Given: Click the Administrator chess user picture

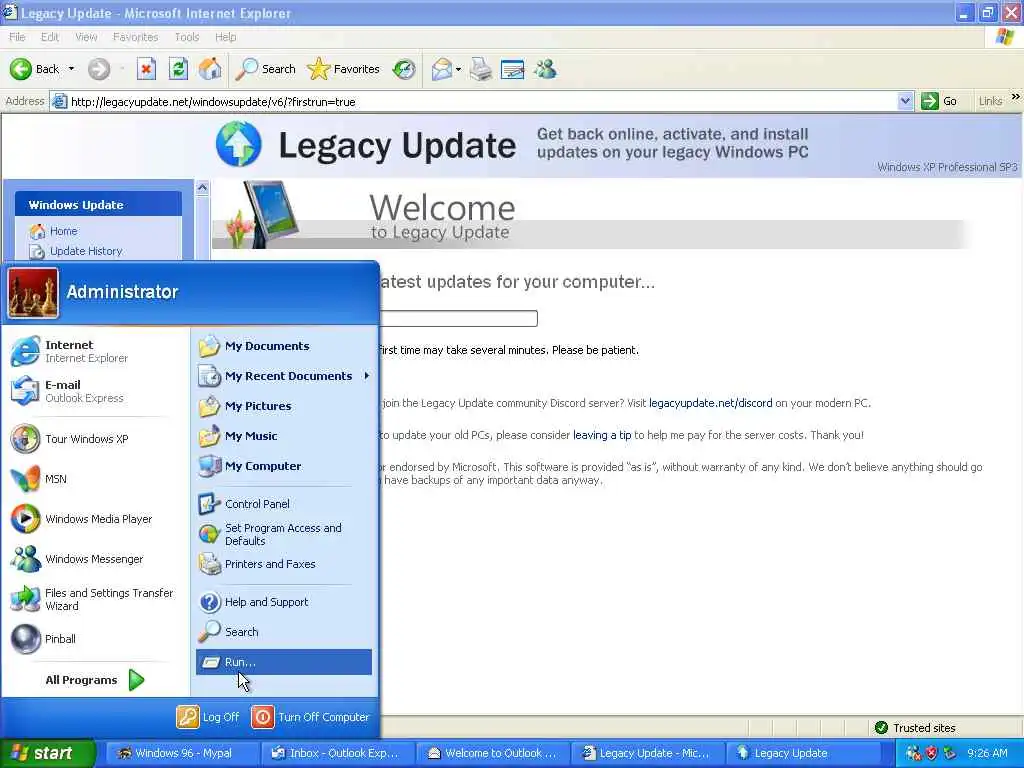Looking at the screenshot, I should [33, 294].
